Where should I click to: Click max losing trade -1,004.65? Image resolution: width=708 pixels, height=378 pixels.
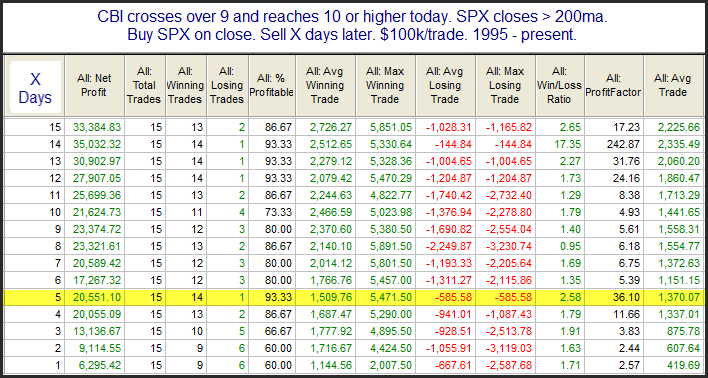[x=510, y=161]
